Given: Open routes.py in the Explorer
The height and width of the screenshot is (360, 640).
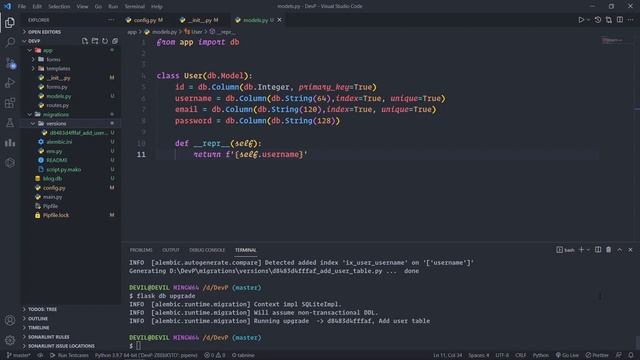Looking at the screenshot, I should point(58,105).
